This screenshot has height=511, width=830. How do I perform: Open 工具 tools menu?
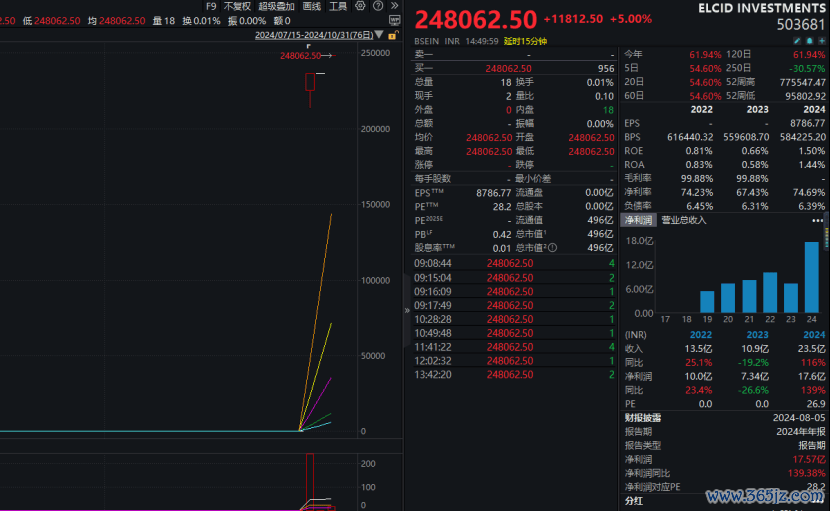click(338, 6)
